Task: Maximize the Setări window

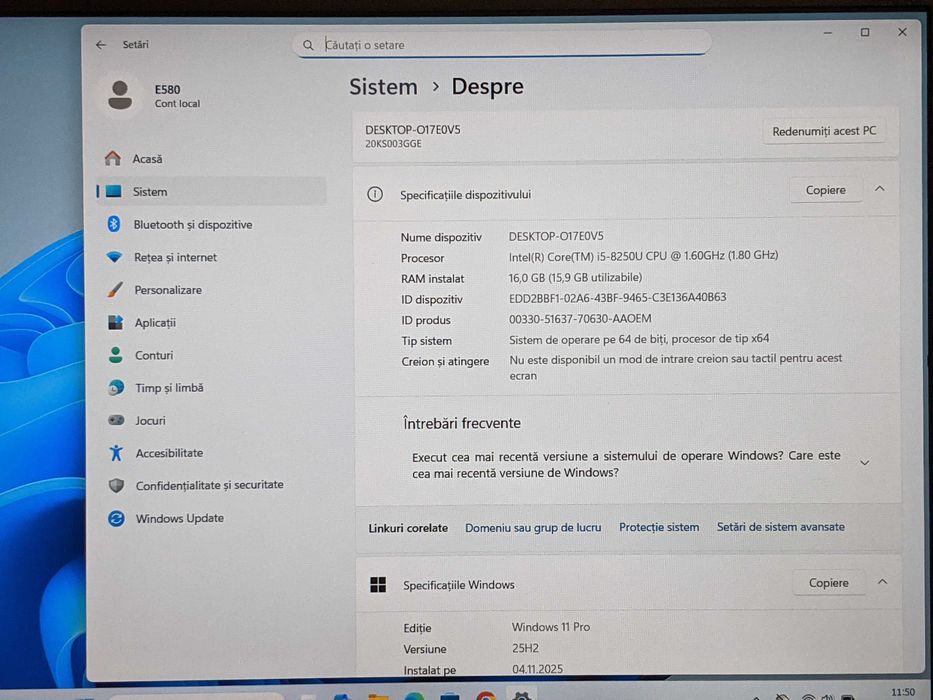Action: [x=865, y=32]
